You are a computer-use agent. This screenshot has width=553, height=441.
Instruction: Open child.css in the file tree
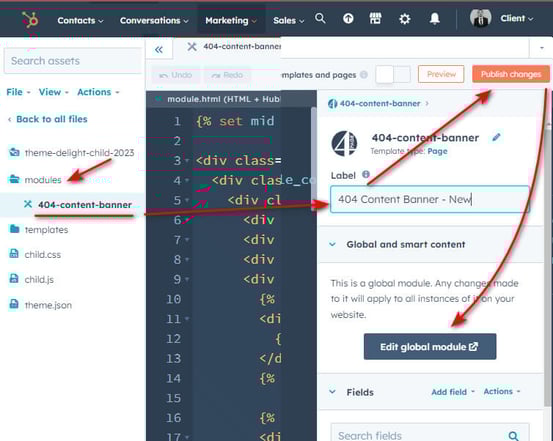(x=43, y=254)
